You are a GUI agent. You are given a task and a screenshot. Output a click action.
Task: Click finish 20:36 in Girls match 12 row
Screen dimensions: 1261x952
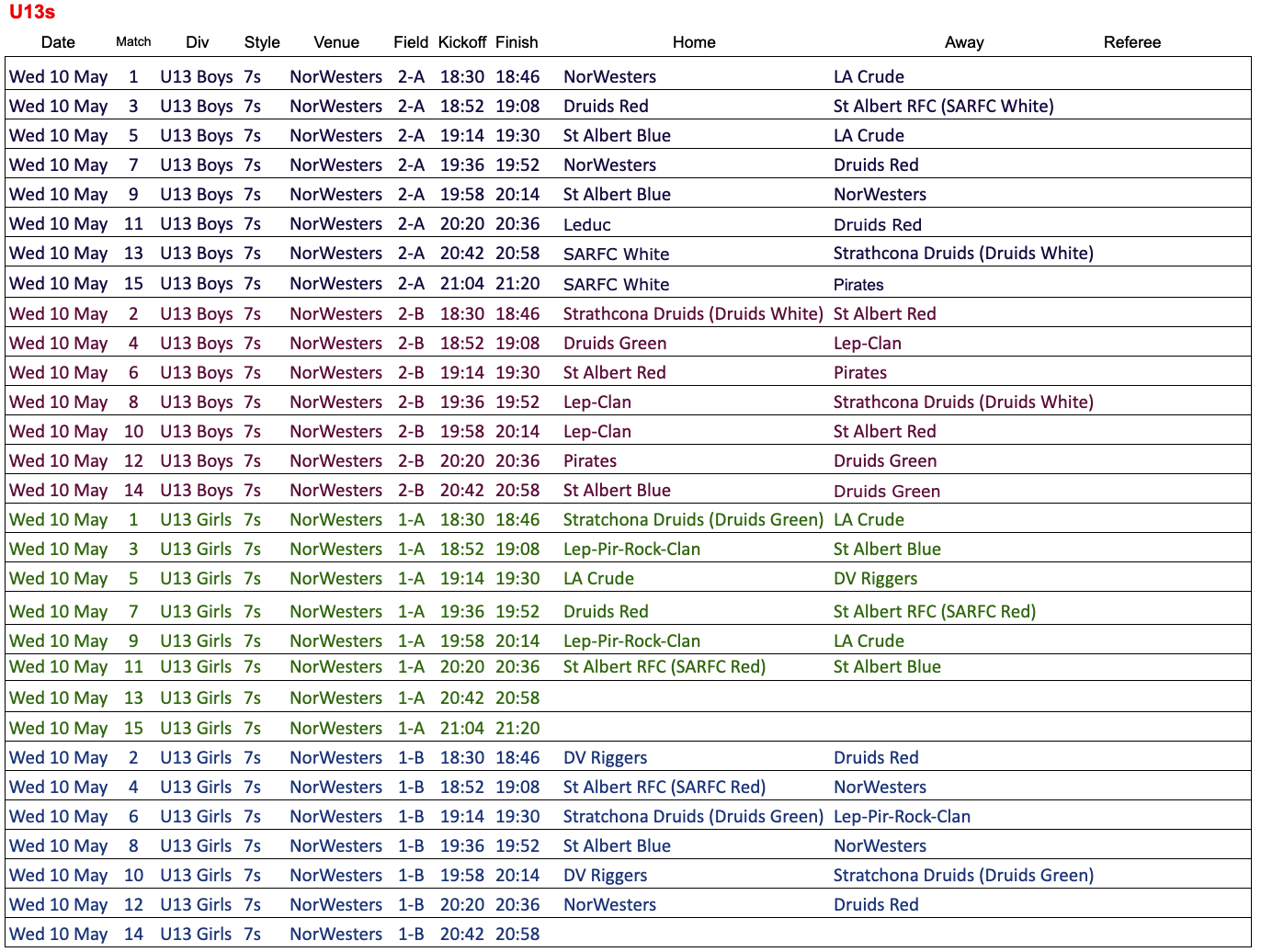[517, 905]
